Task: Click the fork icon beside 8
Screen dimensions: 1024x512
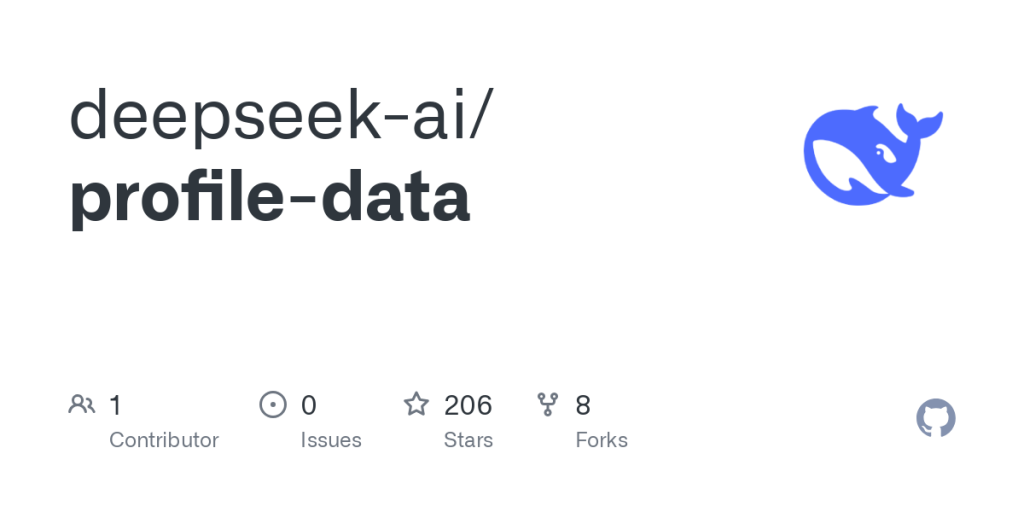Action: pos(548,405)
